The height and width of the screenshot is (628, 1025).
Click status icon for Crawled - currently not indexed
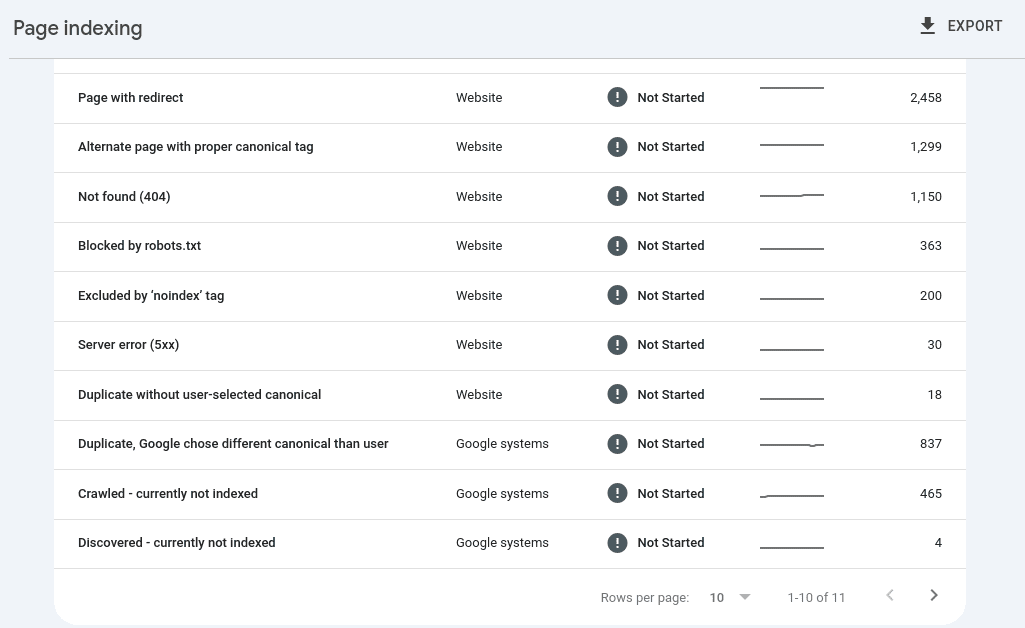tap(617, 493)
